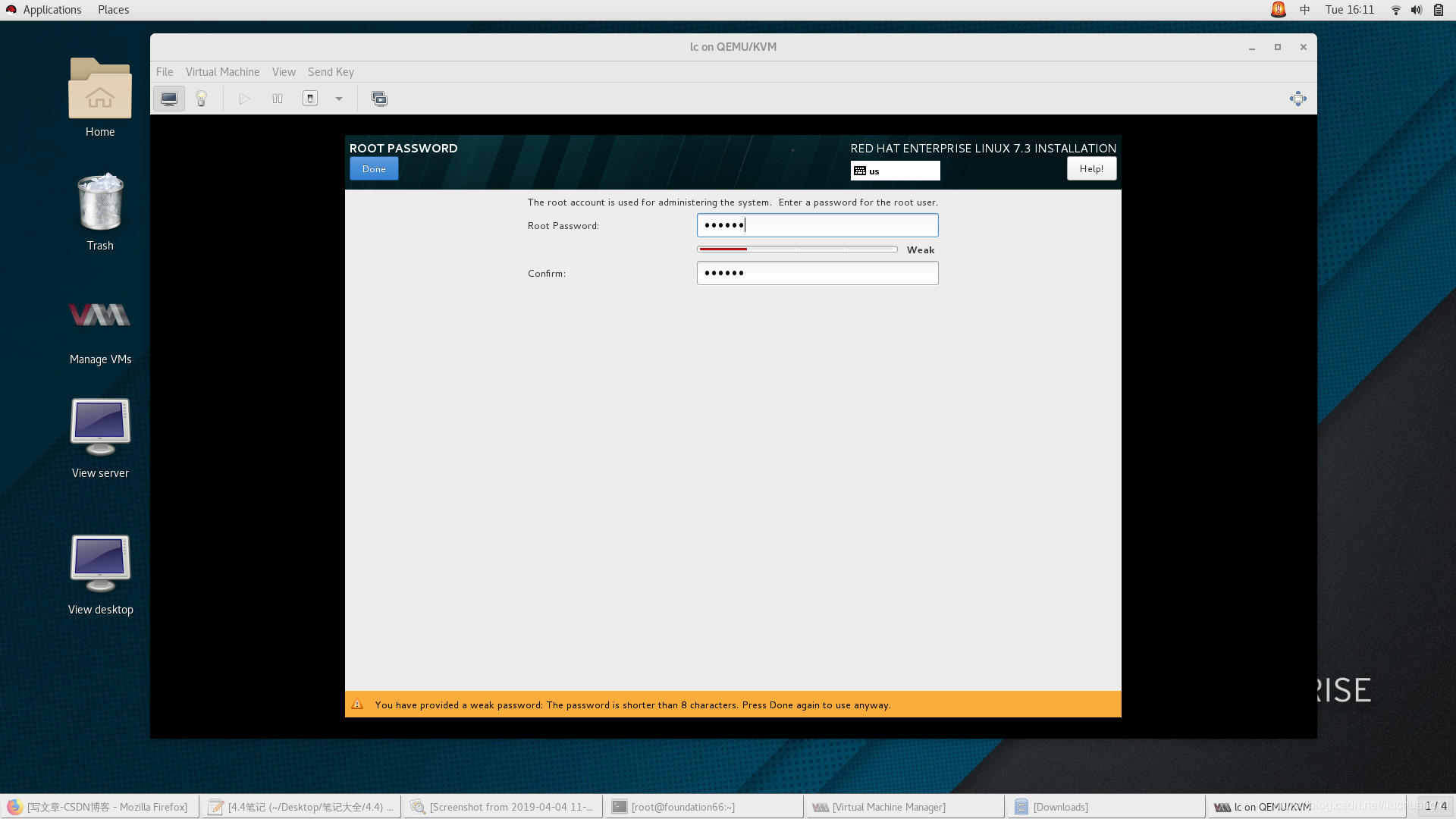The height and width of the screenshot is (819, 1456).
Task: Switch to lc on QEMU/KVM taskbar item
Action: pyautogui.click(x=1307, y=807)
